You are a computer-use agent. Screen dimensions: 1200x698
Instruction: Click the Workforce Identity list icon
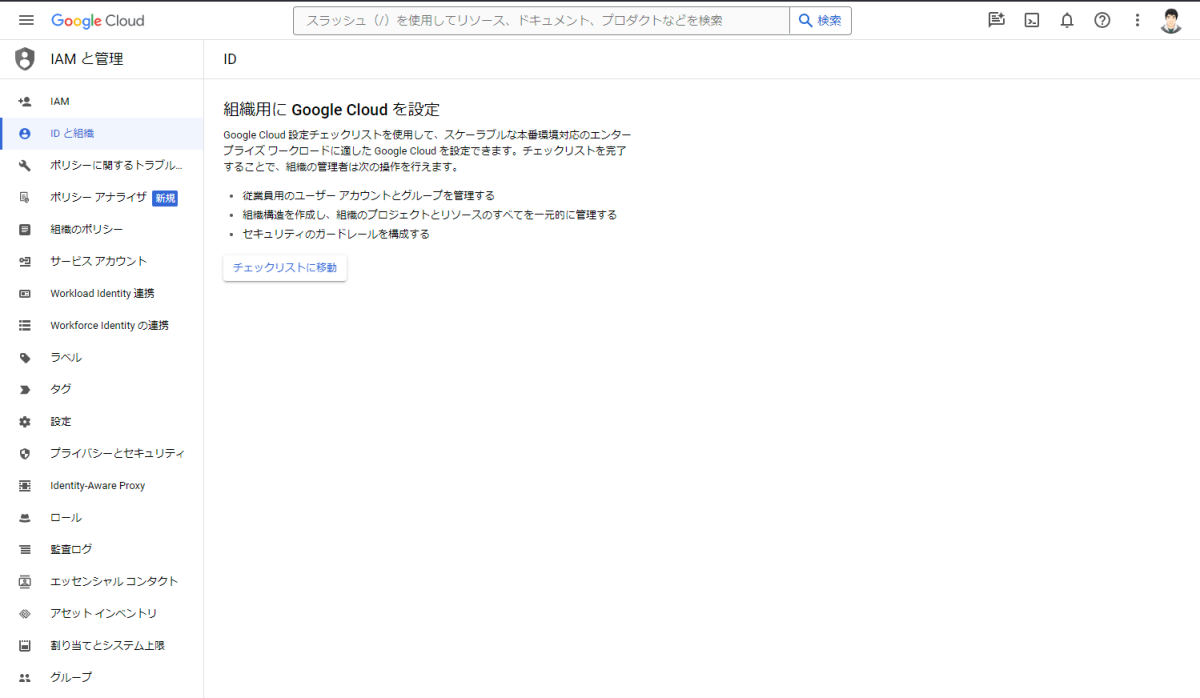point(25,325)
